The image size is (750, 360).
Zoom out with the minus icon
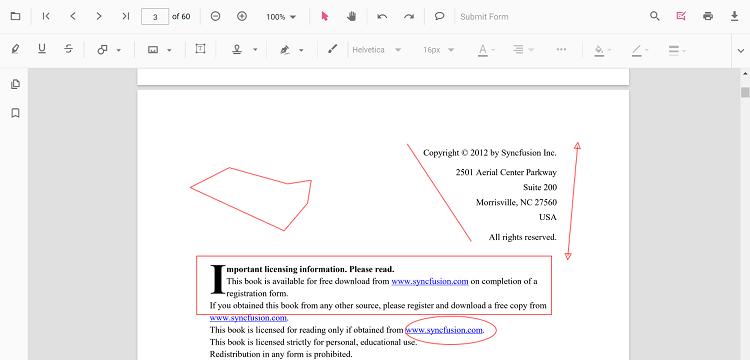point(215,16)
